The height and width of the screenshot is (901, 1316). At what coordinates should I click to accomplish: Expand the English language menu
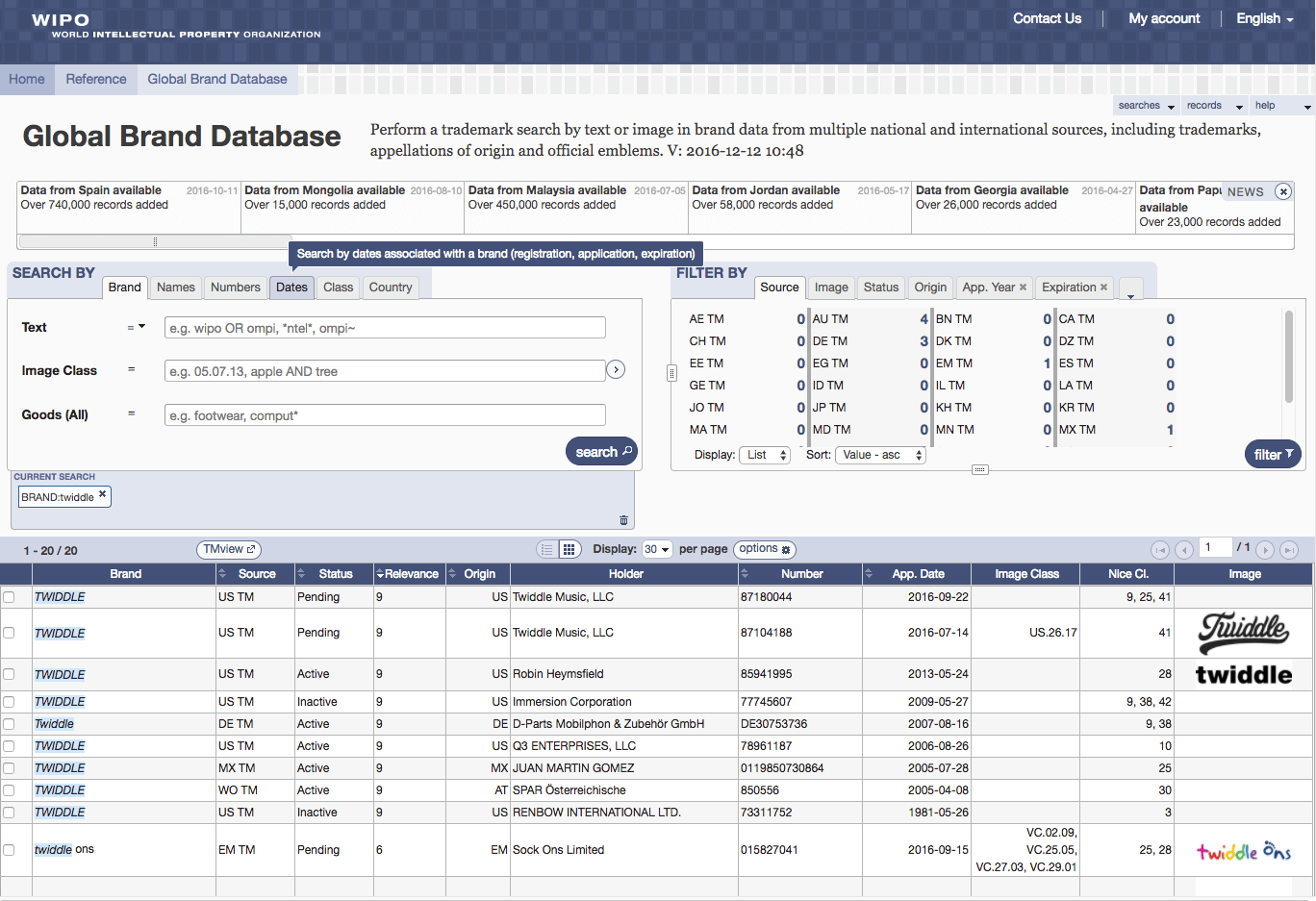1265,18
